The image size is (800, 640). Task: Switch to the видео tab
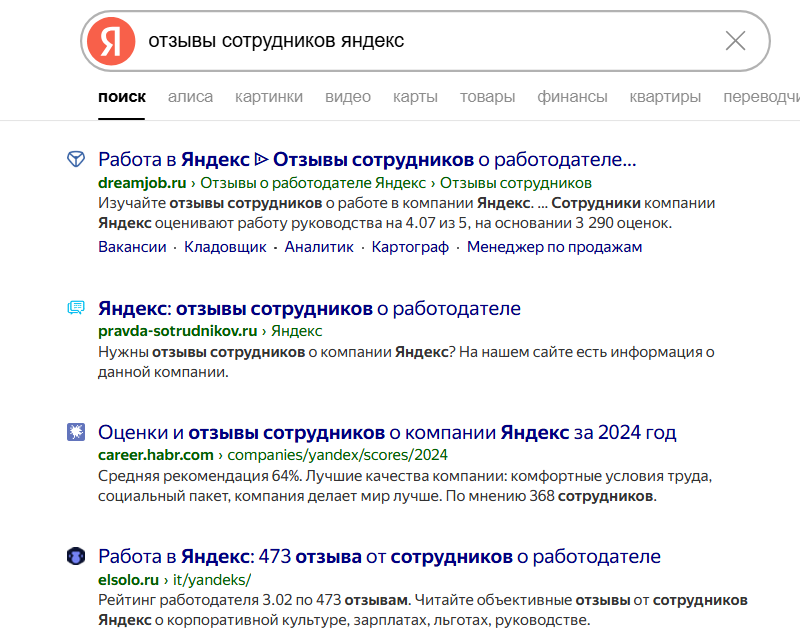pyautogui.click(x=348, y=96)
